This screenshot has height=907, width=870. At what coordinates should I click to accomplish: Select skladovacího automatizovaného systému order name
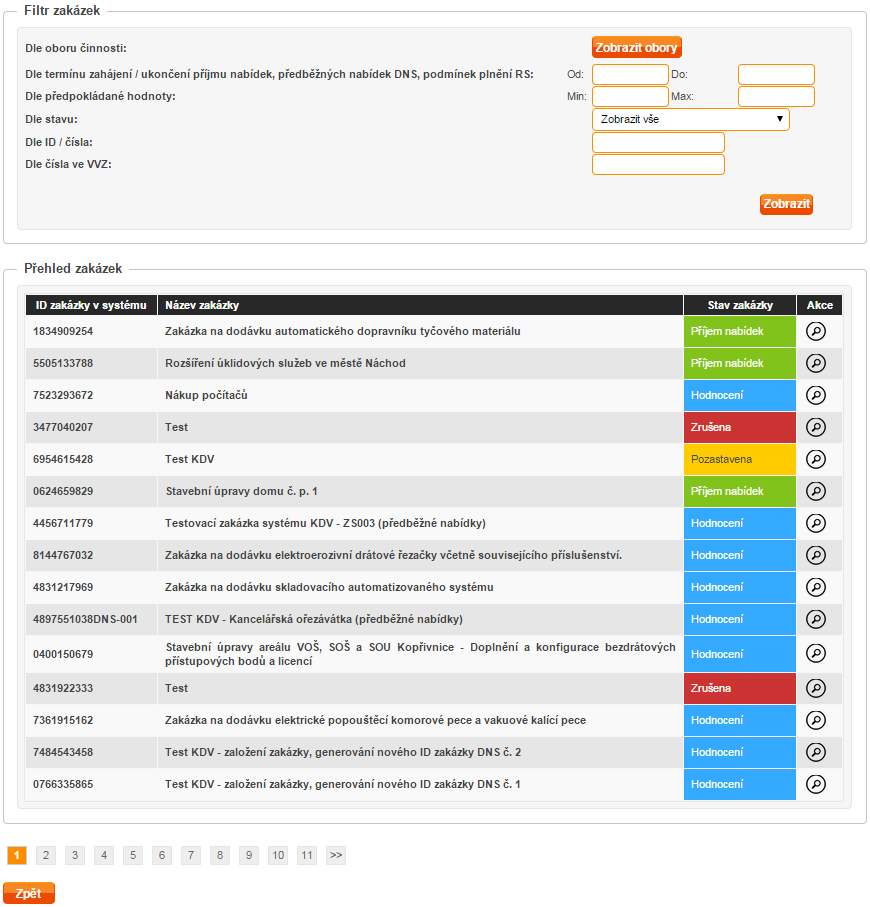(329, 587)
